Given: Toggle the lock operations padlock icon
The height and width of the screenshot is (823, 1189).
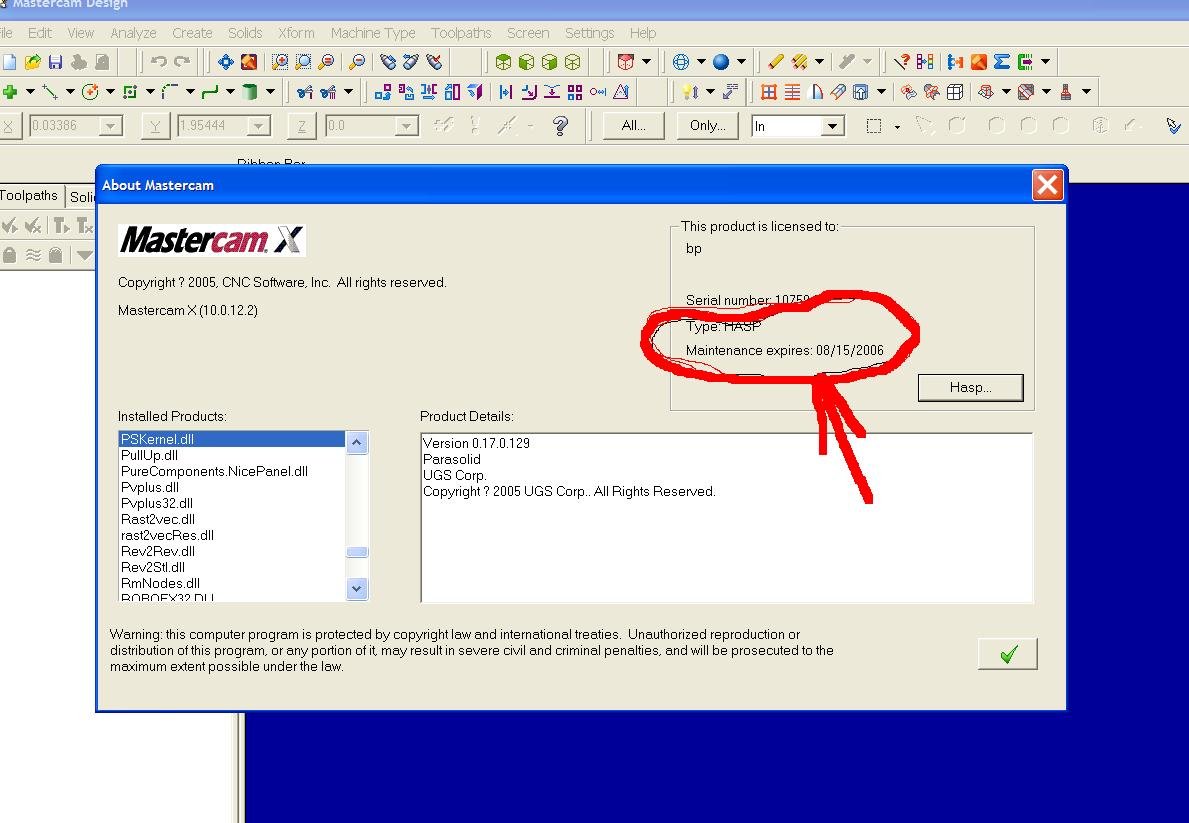Looking at the screenshot, I should 9,255.
